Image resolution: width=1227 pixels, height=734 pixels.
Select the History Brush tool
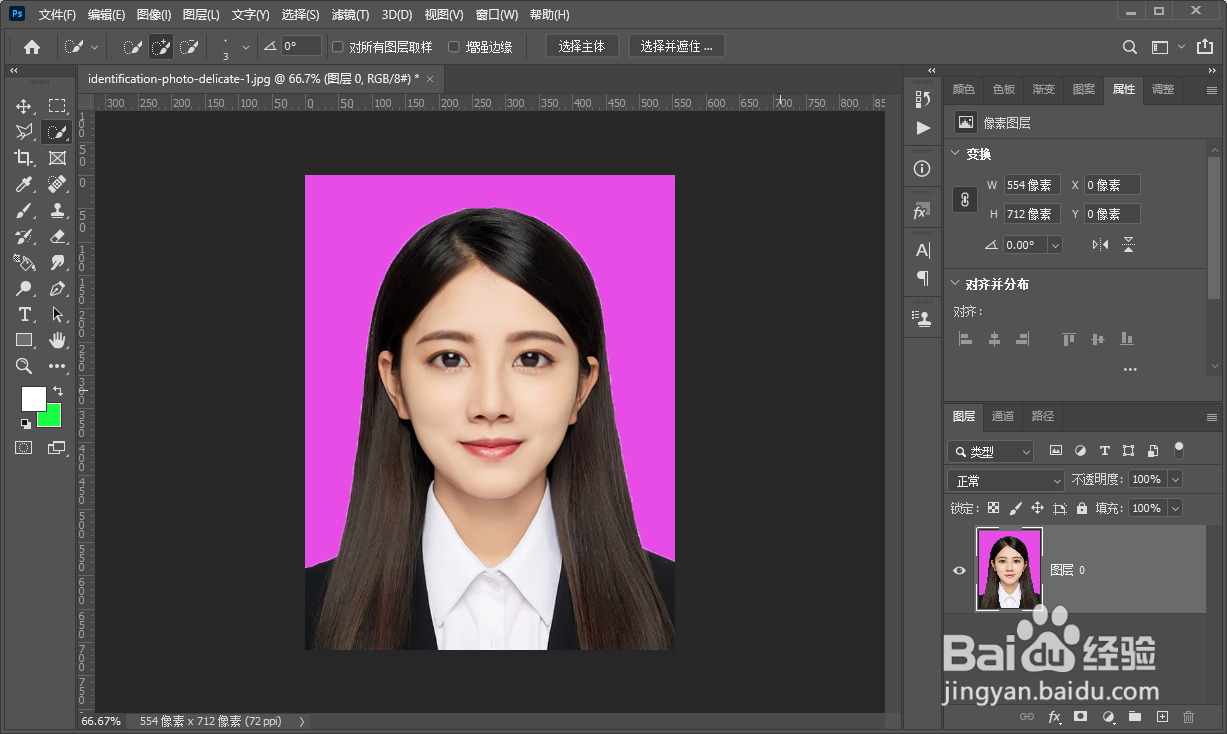pos(24,236)
